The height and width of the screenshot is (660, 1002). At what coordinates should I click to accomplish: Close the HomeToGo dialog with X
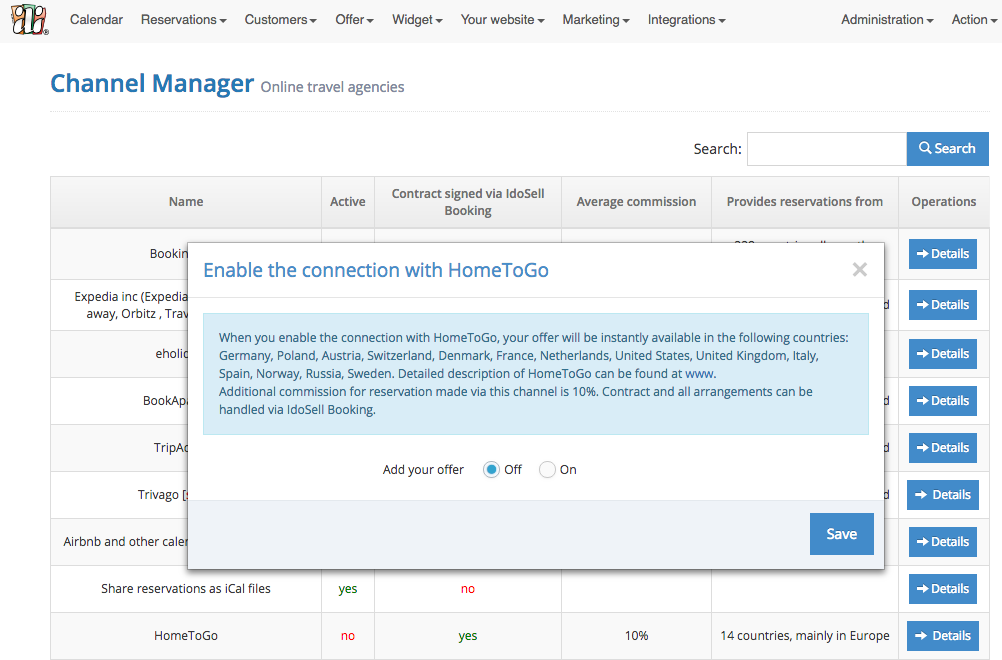[859, 269]
